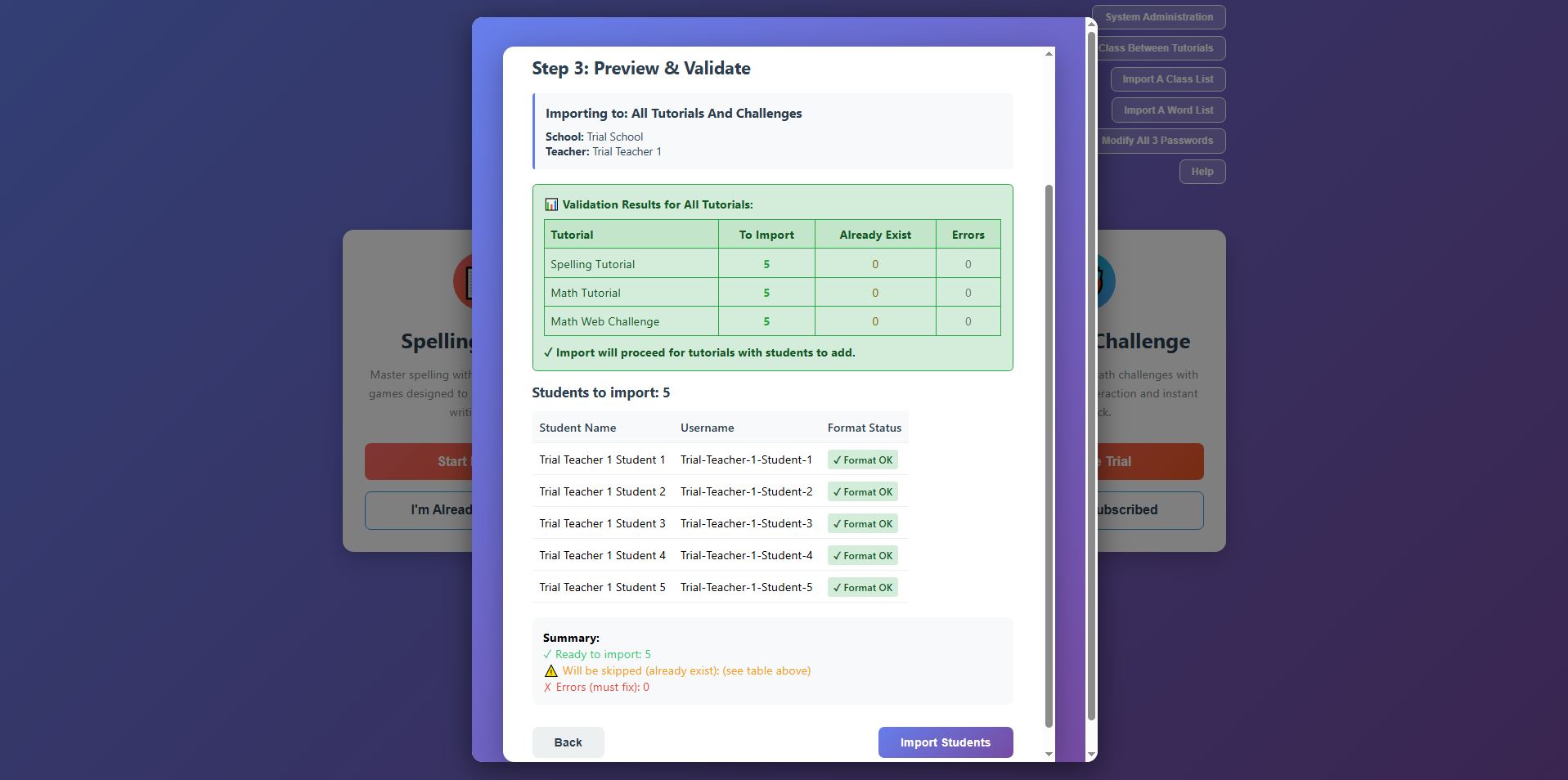Click the red X beside Errors (must fix)
Viewport: 1568px width, 780px height.
pos(546,687)
